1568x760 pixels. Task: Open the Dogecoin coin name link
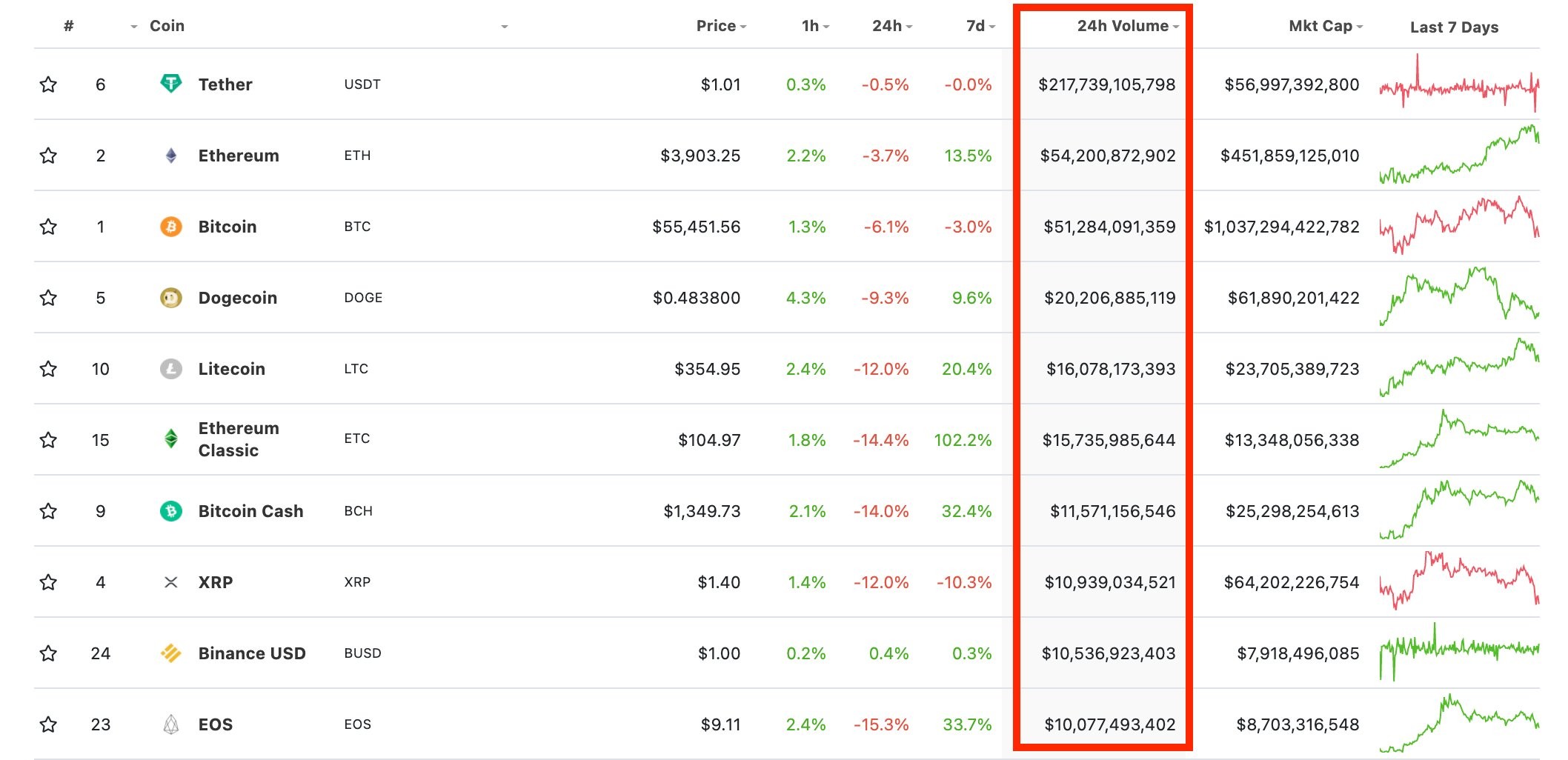click(238, 298)
